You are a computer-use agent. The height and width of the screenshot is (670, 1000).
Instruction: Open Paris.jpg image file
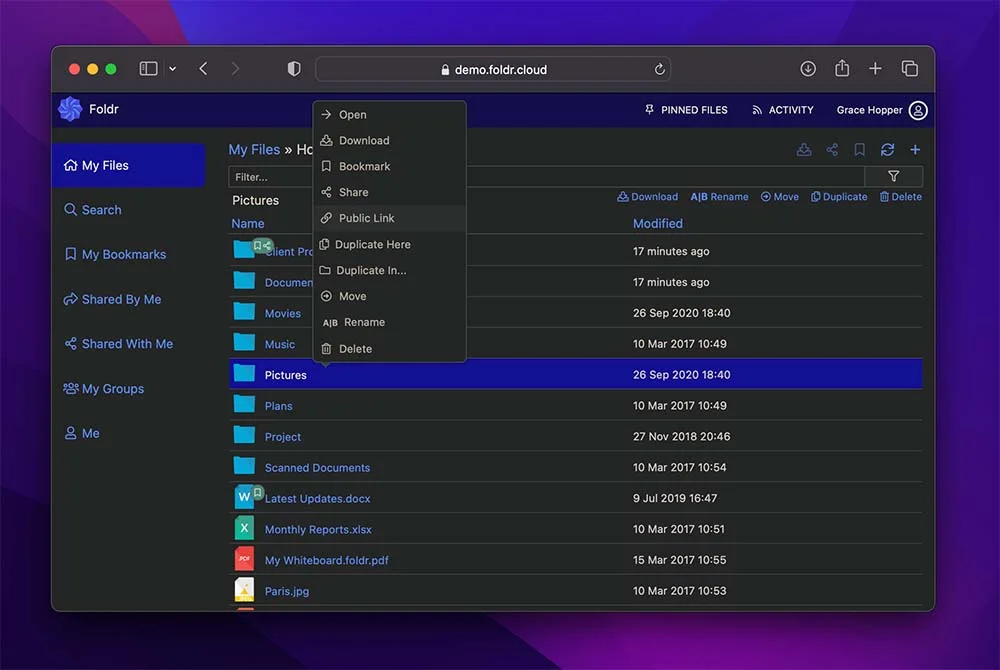coord(286,591)
